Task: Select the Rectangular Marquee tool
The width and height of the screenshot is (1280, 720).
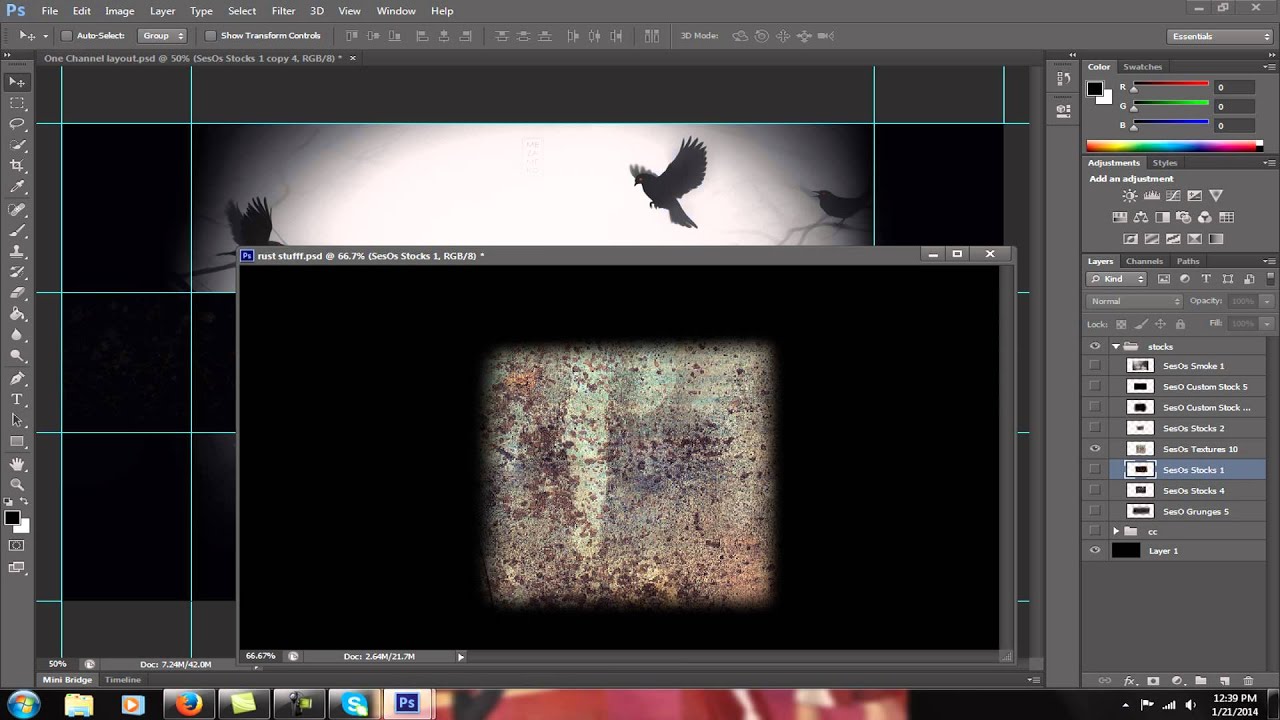Action: point(17,103)
